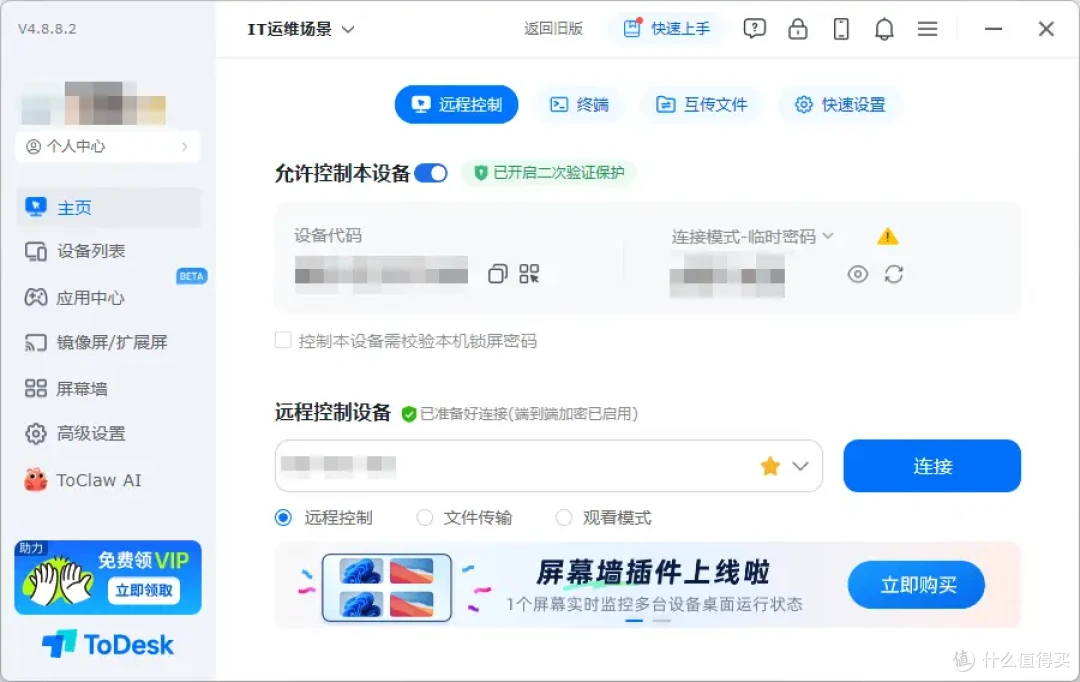
Task: Open the mobile device icon
Action: [x=841, y=29]
